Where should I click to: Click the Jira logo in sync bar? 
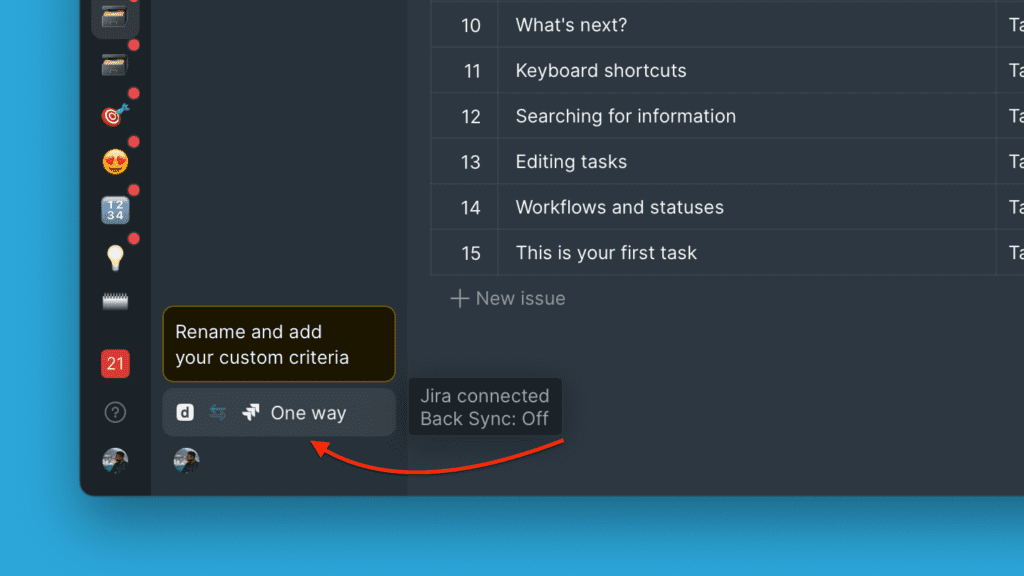(250, 413)
